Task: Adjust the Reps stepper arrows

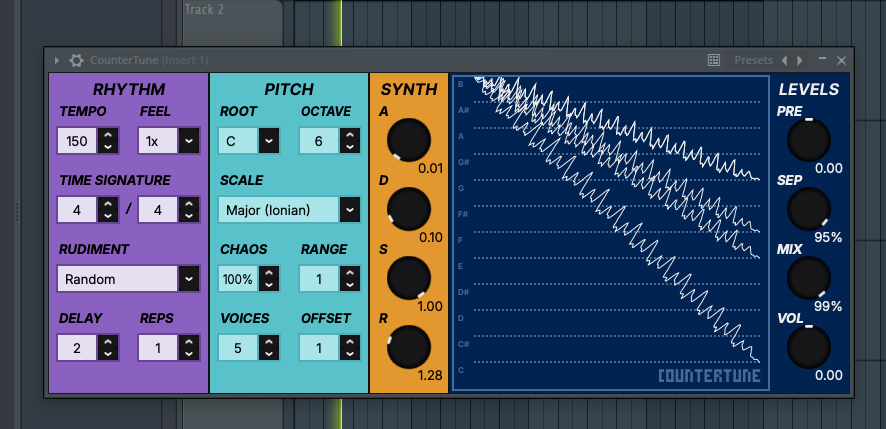Action: 189,348
